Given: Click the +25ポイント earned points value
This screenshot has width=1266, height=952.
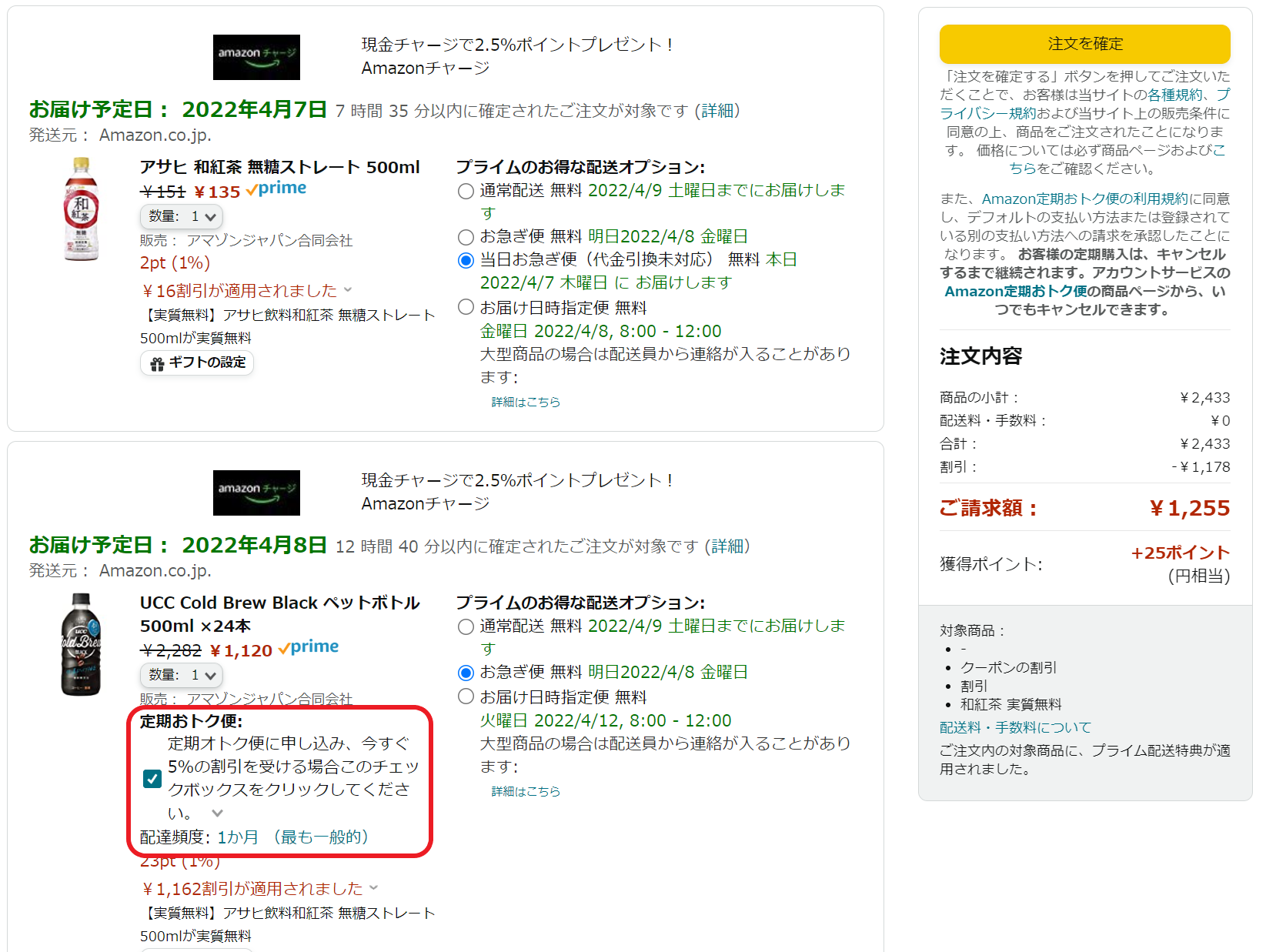Looking at the screenshot, I should [x=1181, y=553].
